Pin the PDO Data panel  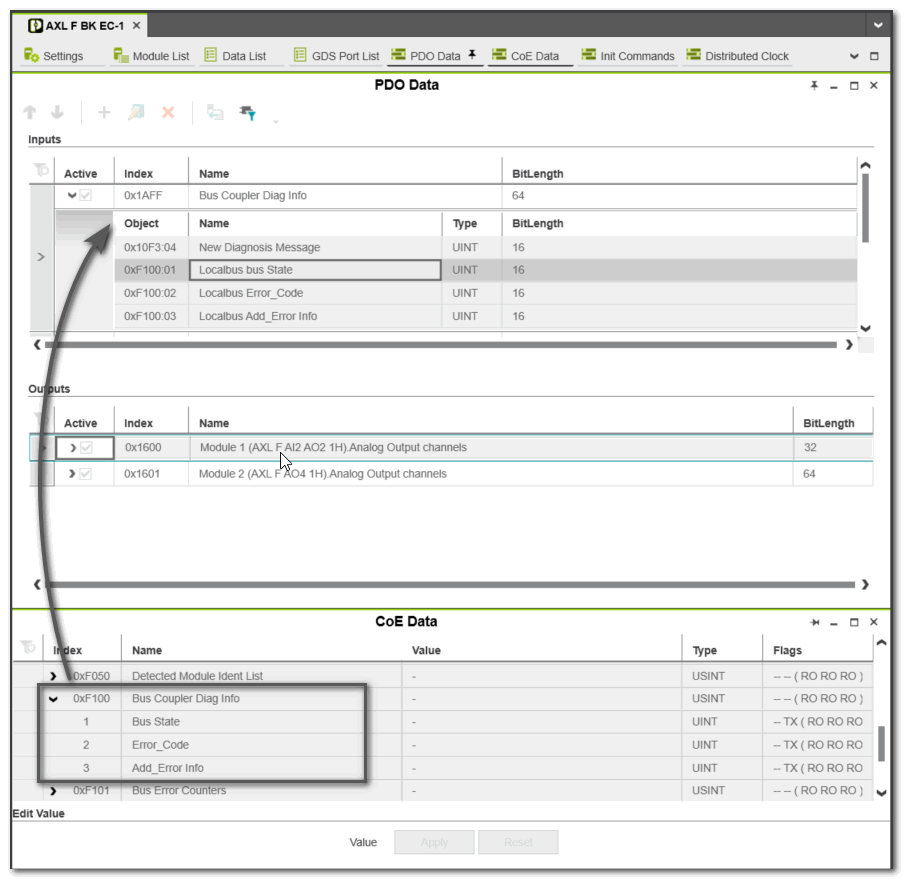pyautogui.click(x=814, y=86)
